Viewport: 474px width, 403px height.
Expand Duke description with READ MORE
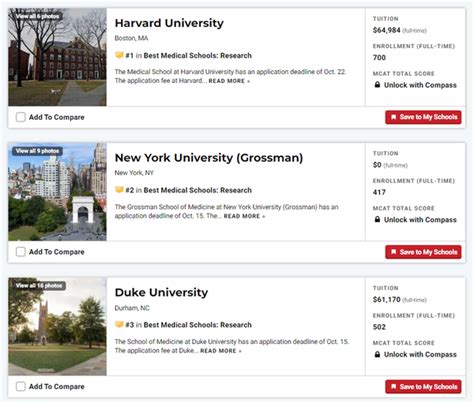tap(221, 351)
